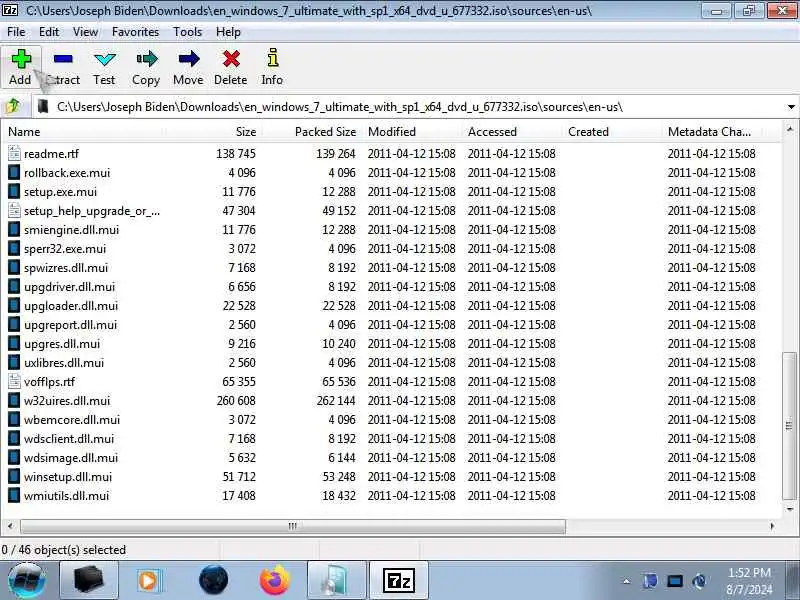Select sperr32.exe.mui file
This screenshot has width=800, height=600.
tap(65, 248)
